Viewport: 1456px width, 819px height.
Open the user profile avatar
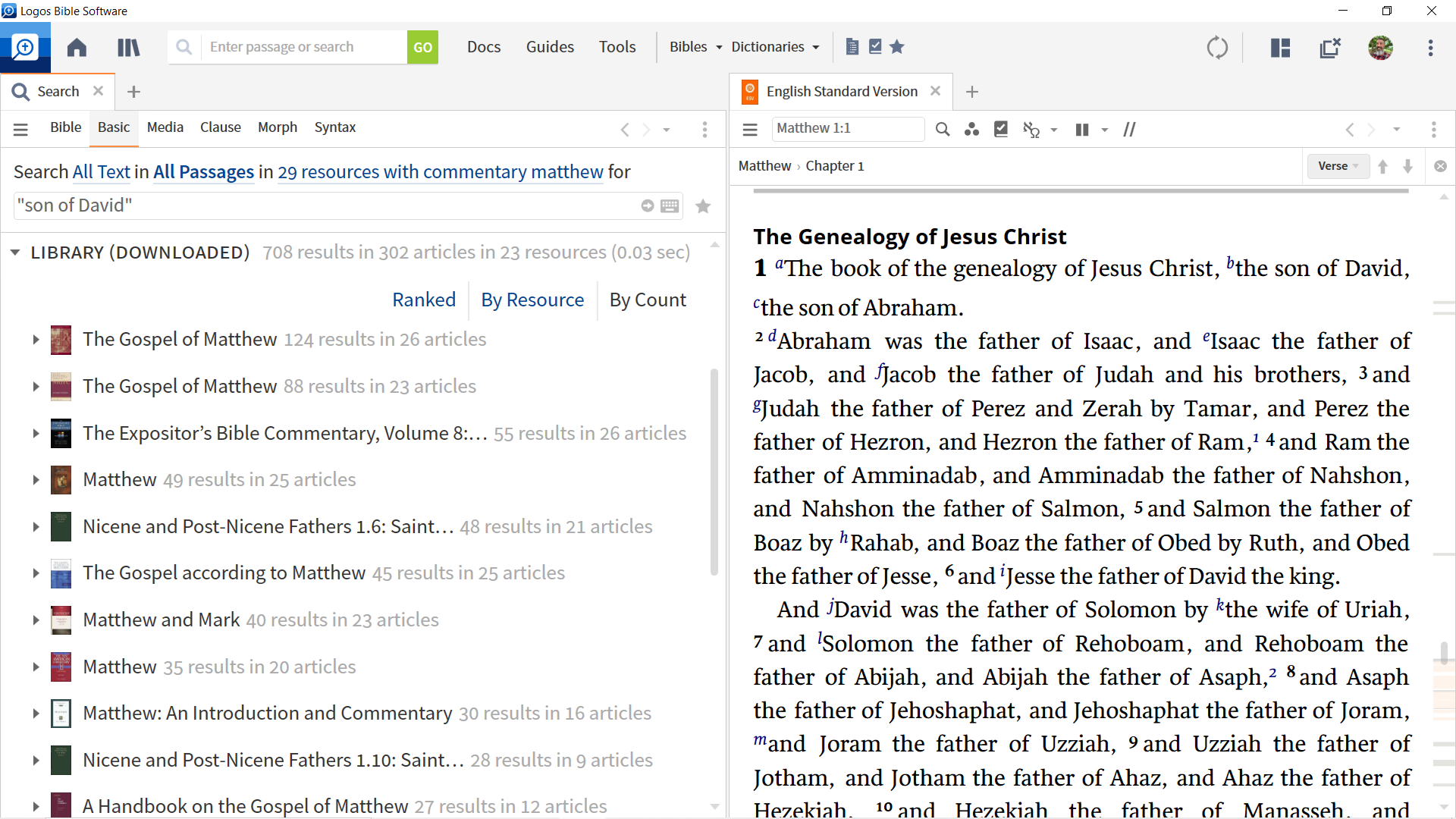1380,48
